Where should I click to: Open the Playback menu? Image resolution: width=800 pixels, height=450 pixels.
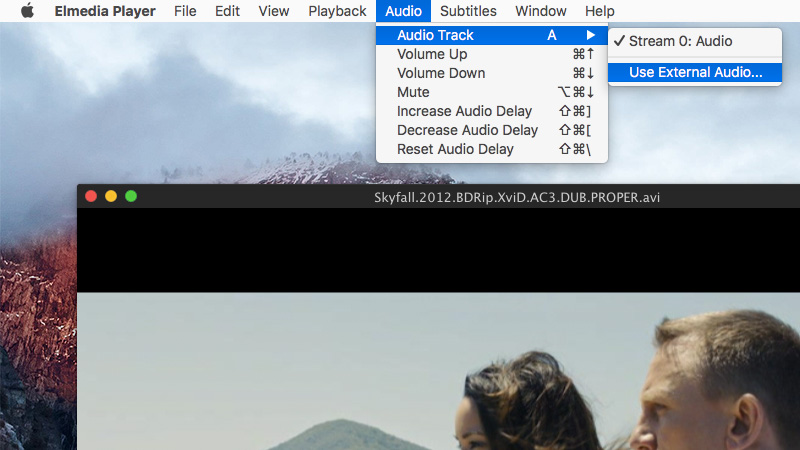pyautogui.click(x=337, y=11)
